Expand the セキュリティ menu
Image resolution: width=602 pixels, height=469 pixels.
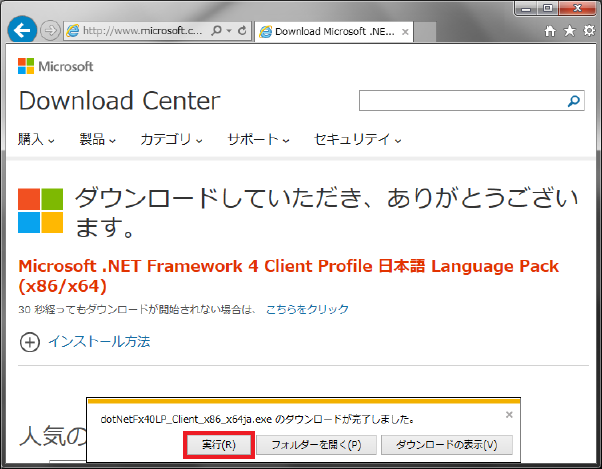[358, 139]
